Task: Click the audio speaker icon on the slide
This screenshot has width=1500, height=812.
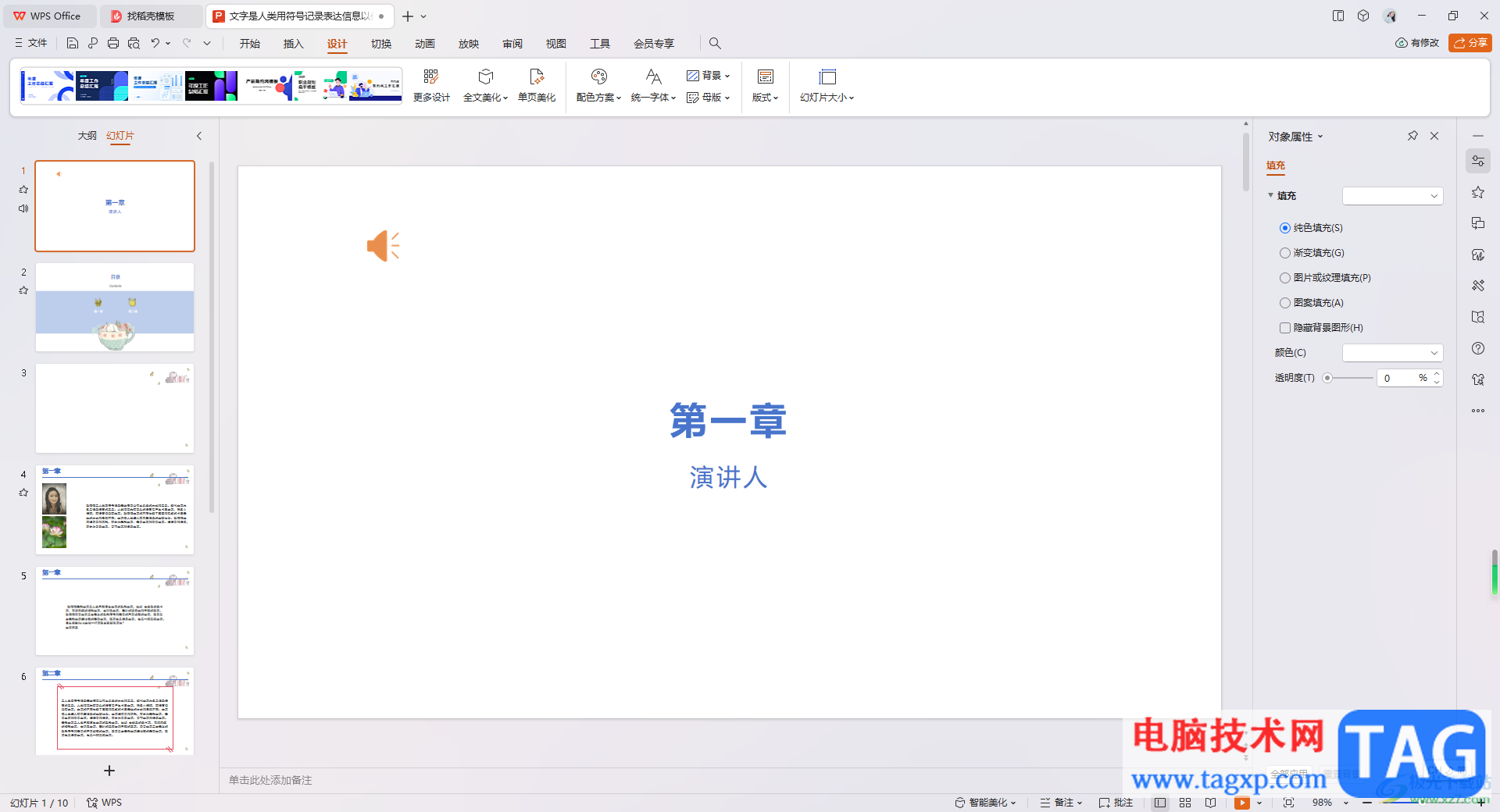Action: click(x=384, y=246)
